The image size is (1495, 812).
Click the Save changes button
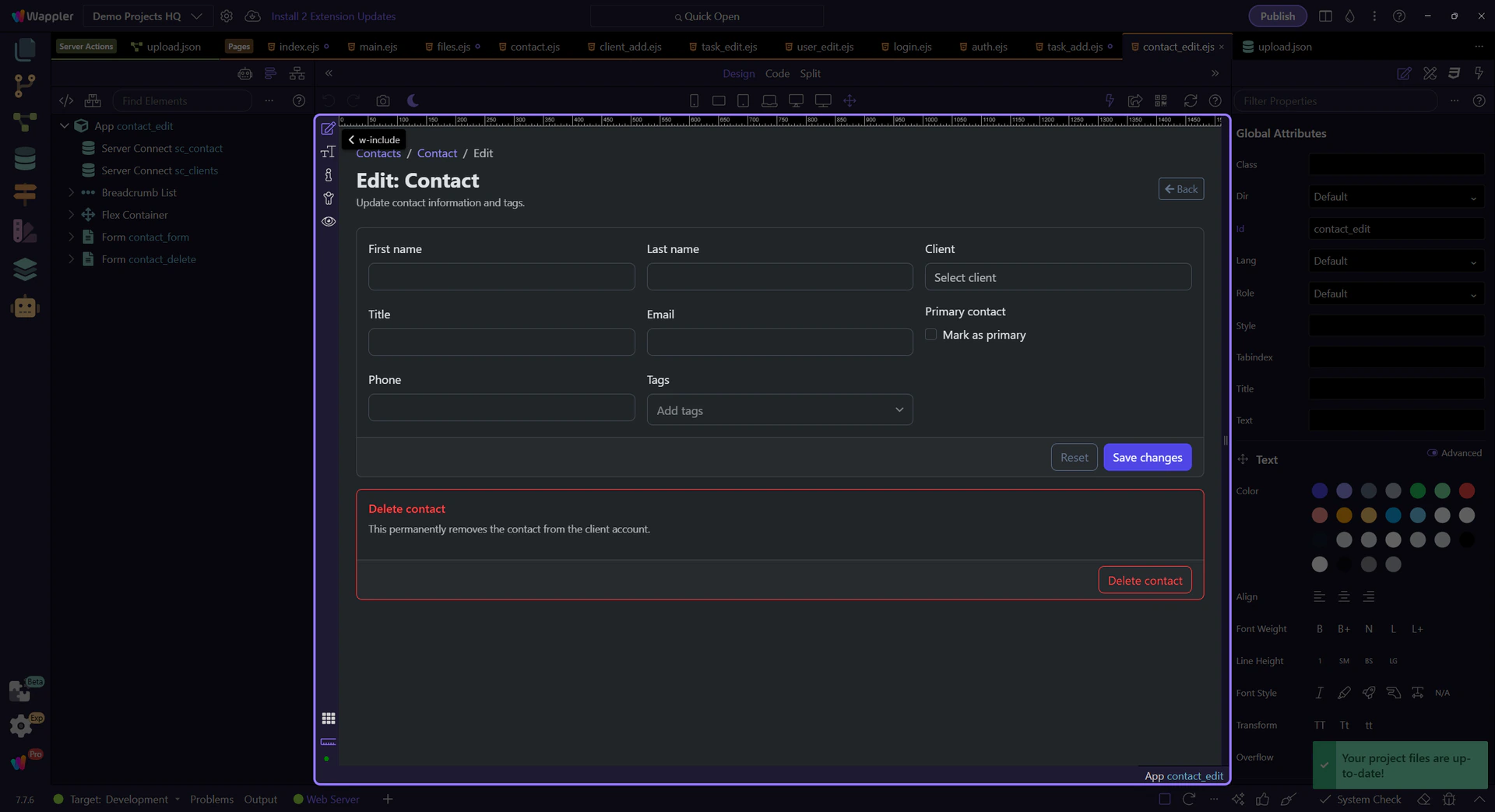1147,458
